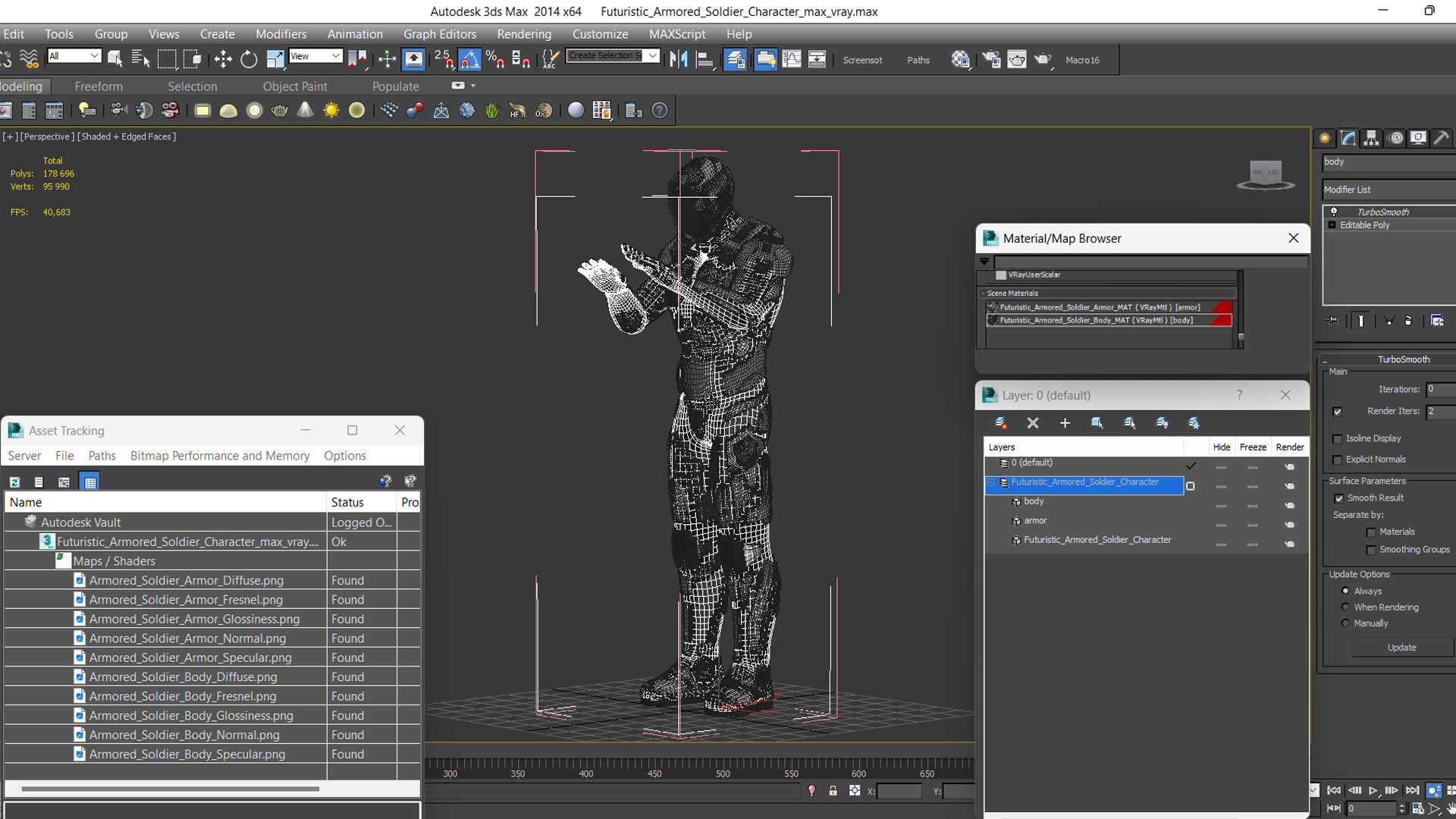
Task: Open Bitmap Performance and Memory menu
Action: pyautogui.click(x=220, y=456)
